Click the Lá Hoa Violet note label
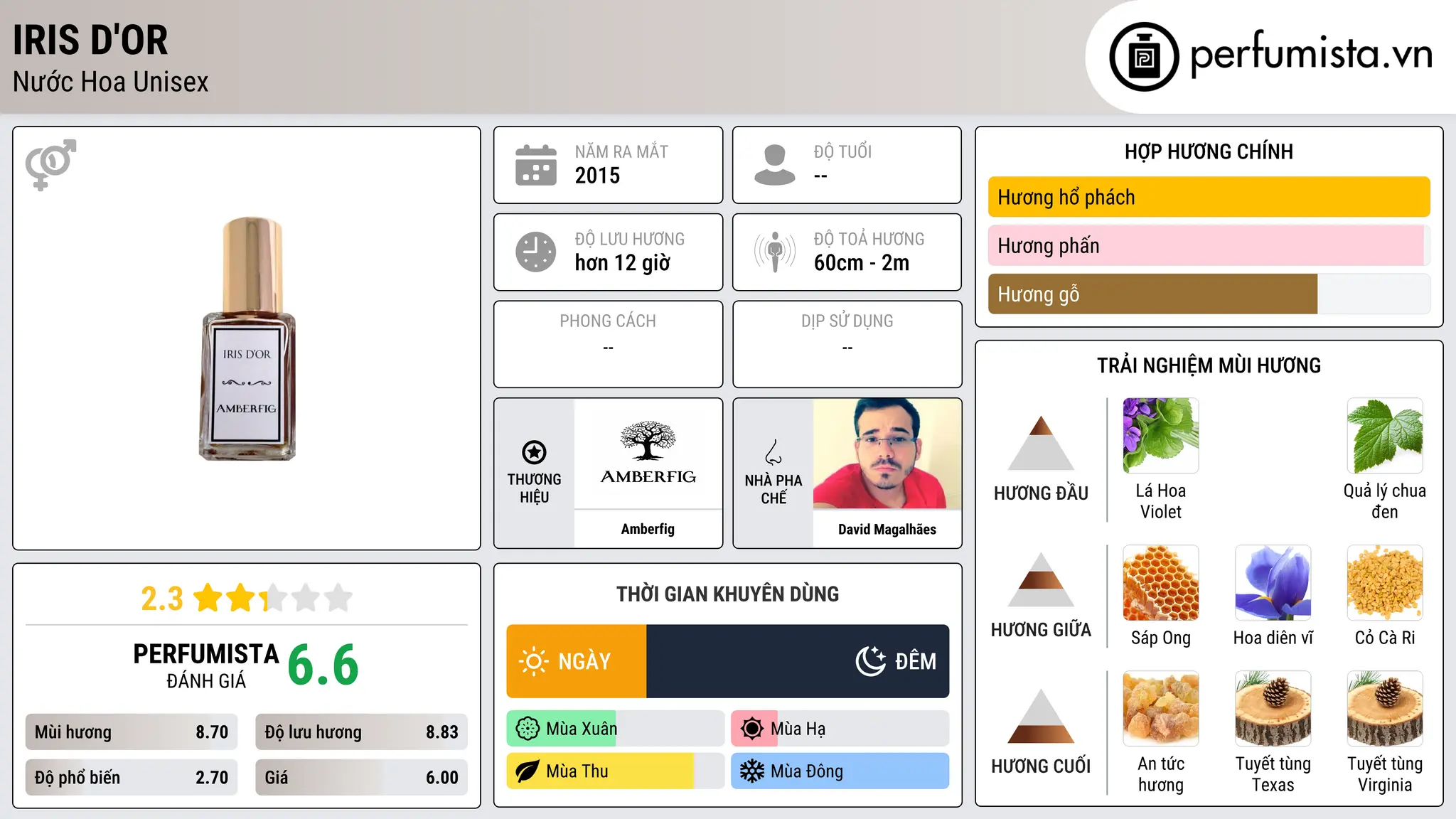 [x=1161, y=501]
